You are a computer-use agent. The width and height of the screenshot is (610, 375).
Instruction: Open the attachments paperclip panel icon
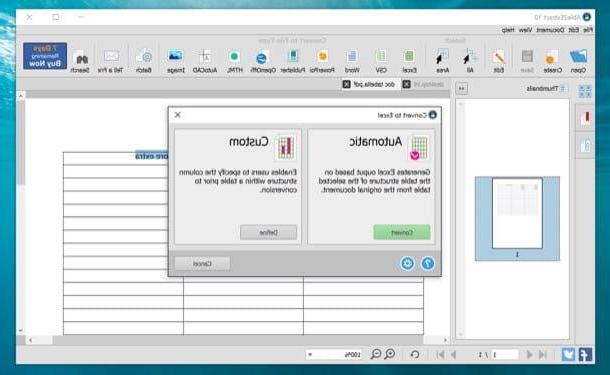585,145
